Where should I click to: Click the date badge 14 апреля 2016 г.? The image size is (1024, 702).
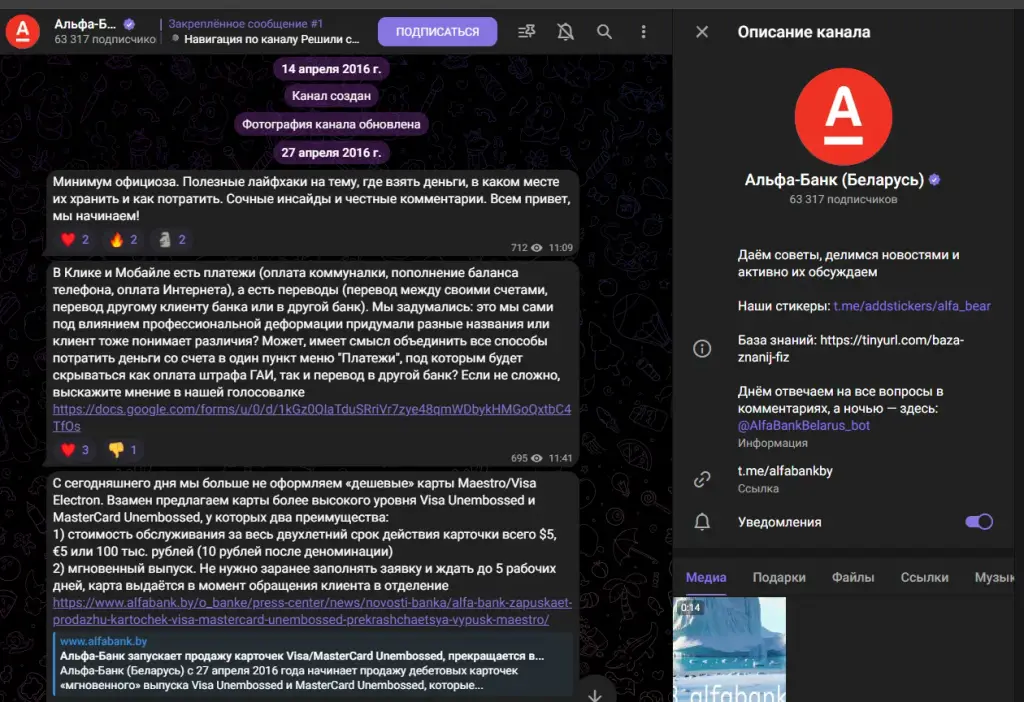(331, 69)
